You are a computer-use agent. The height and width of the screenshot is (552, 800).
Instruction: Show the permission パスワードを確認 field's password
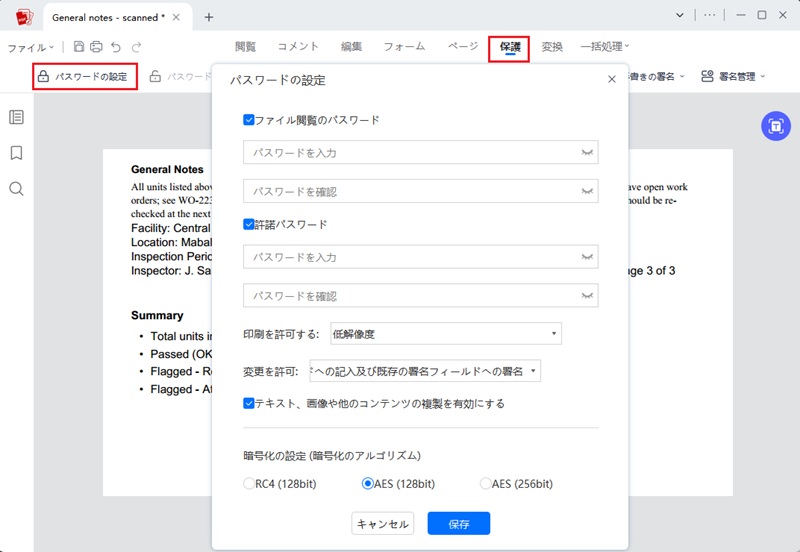point(587,296)
